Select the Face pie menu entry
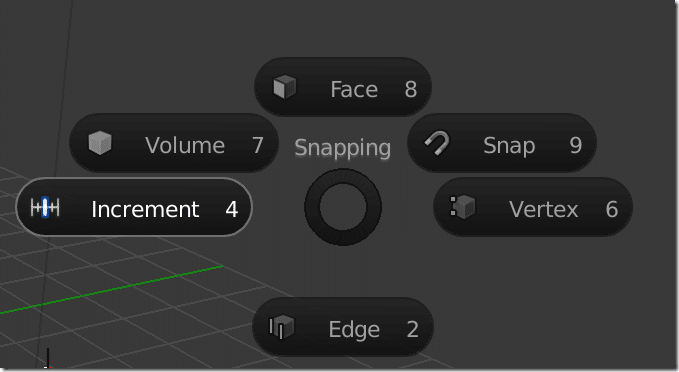The height and width of the screenshot is (372, 679). [343, 87]
